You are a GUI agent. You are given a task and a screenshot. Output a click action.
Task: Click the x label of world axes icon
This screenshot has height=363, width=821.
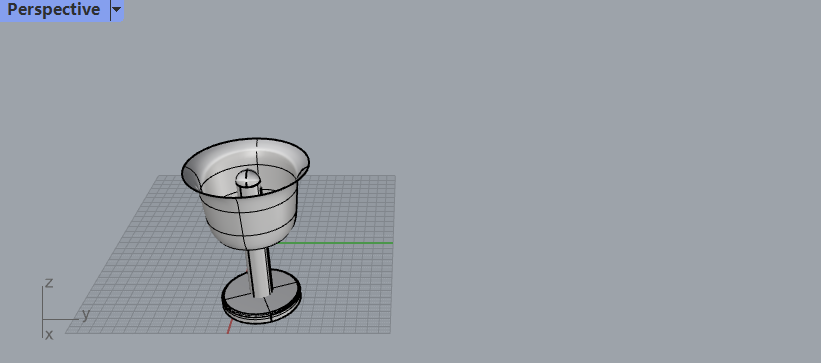click(49, 334)
